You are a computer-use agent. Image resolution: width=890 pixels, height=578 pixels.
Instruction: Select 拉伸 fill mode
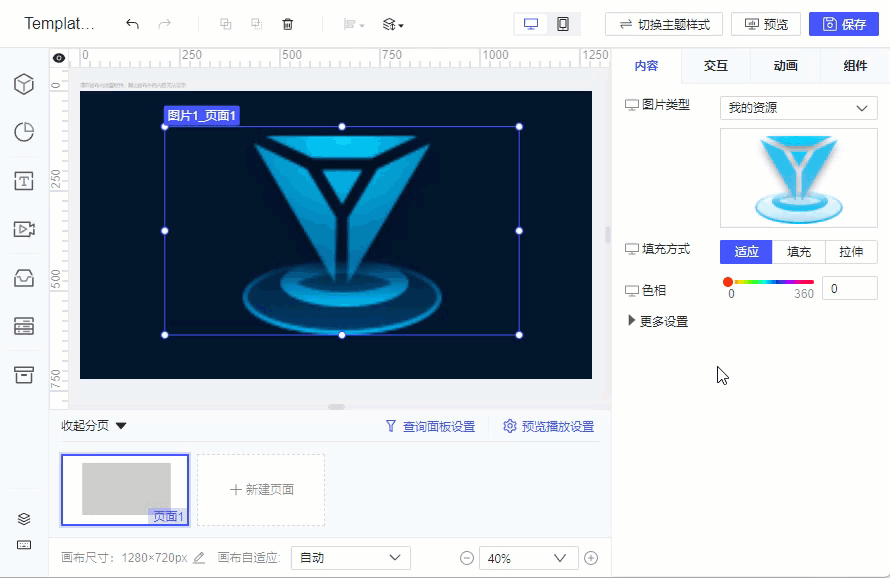click(x=851, y=252)
